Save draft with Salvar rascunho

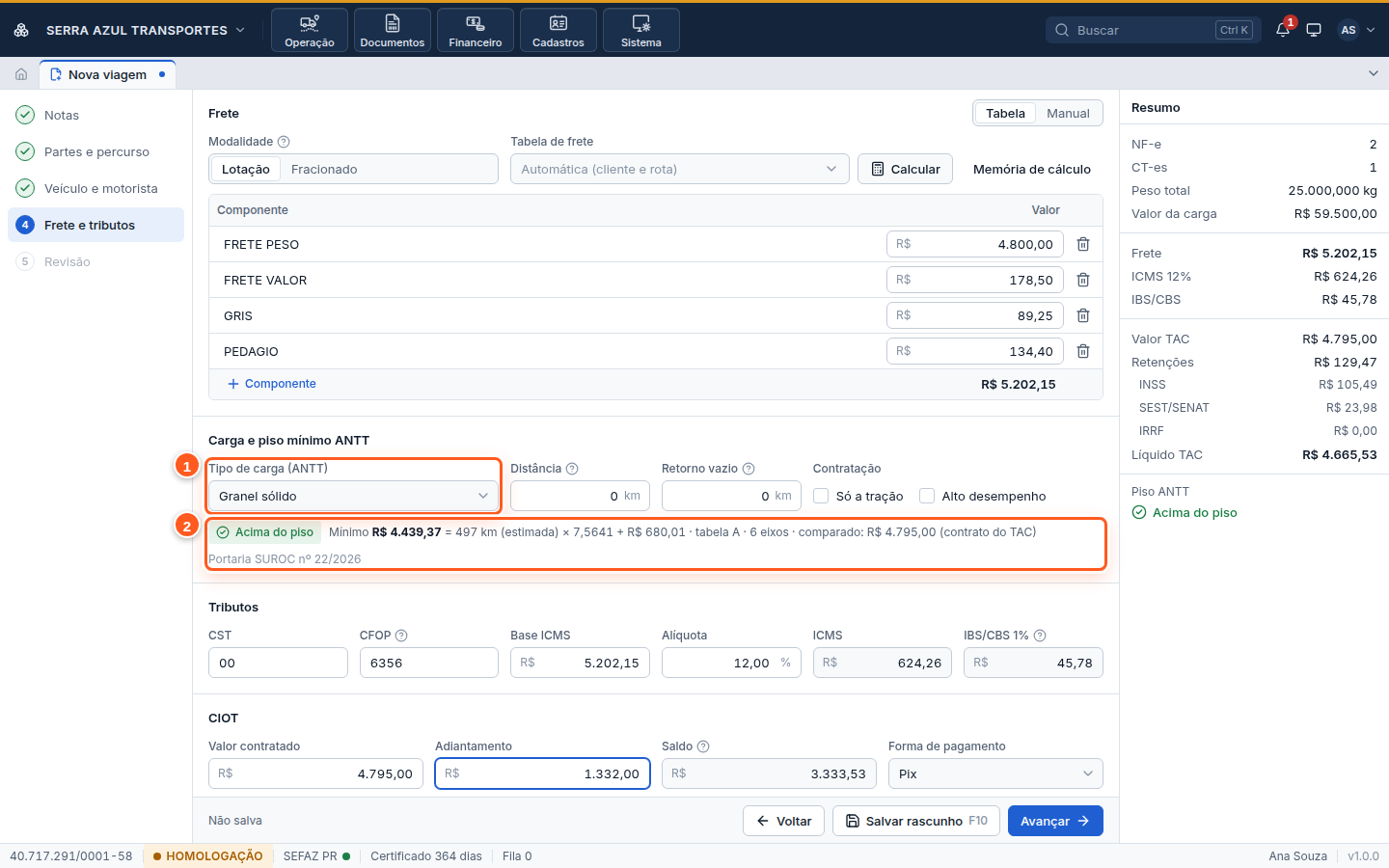coord(916,821)
